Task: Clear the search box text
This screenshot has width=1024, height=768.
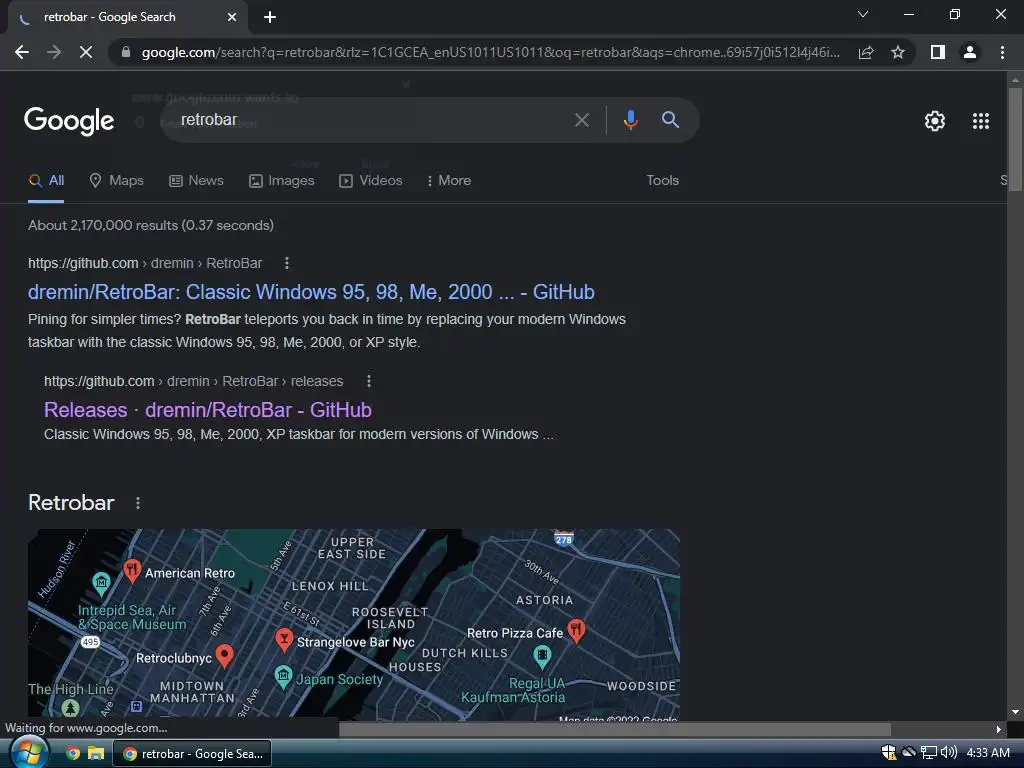Action: 581,120
